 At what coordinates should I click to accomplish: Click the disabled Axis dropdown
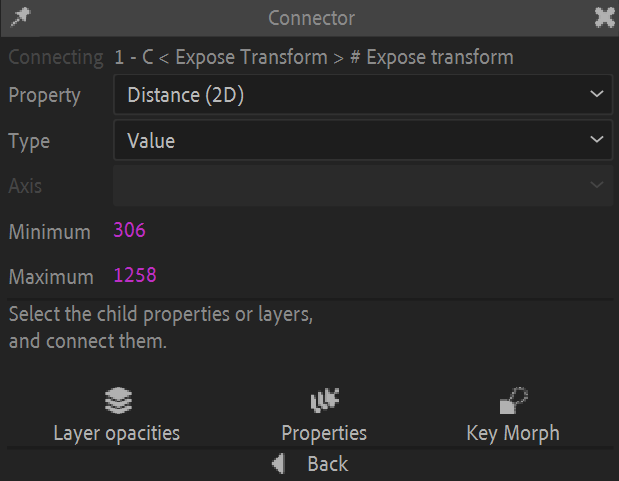coord(350,186)
